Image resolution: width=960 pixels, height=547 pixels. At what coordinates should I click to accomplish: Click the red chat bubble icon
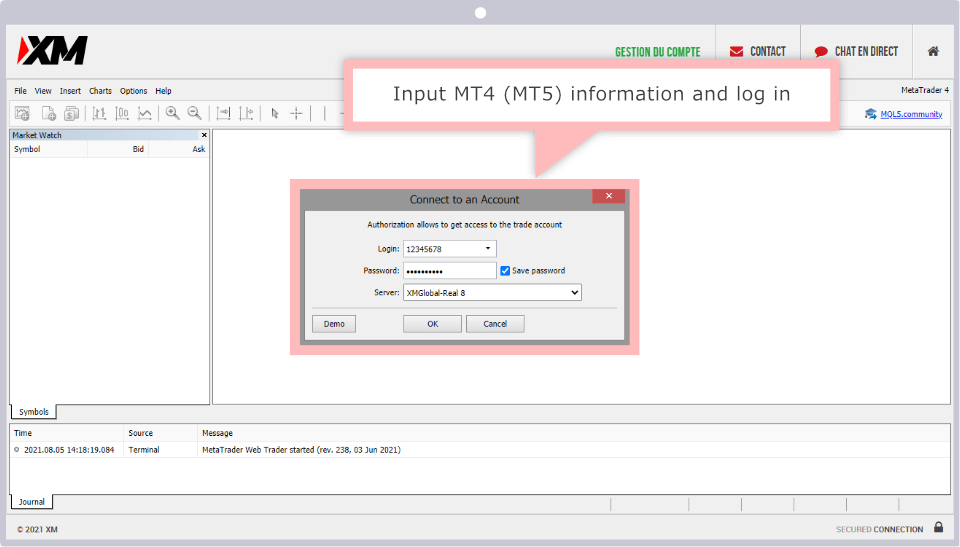click(x=821, y=52)
